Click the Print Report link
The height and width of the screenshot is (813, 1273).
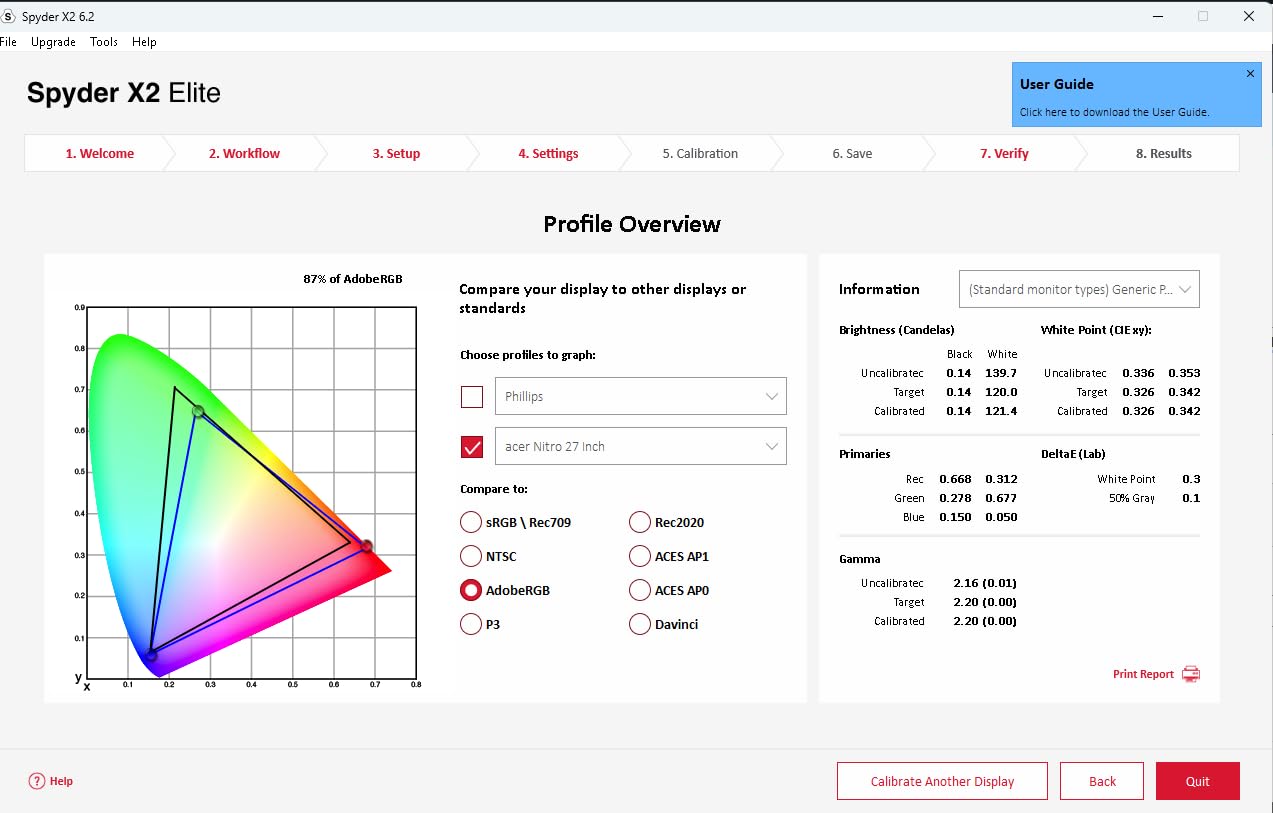tap(1143, 674)
